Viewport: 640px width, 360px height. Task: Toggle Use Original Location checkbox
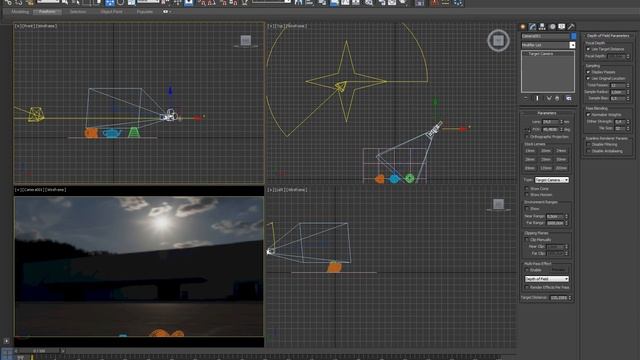pos(589,78)
